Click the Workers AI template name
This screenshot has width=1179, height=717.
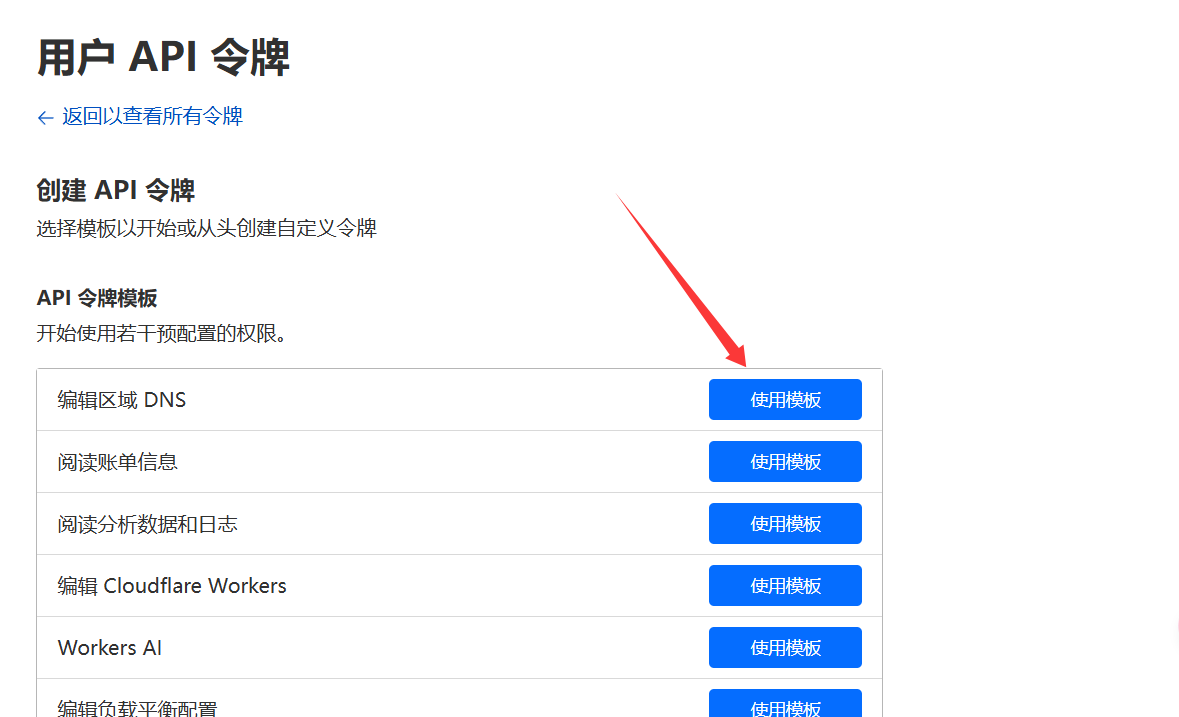coord(110,648)
